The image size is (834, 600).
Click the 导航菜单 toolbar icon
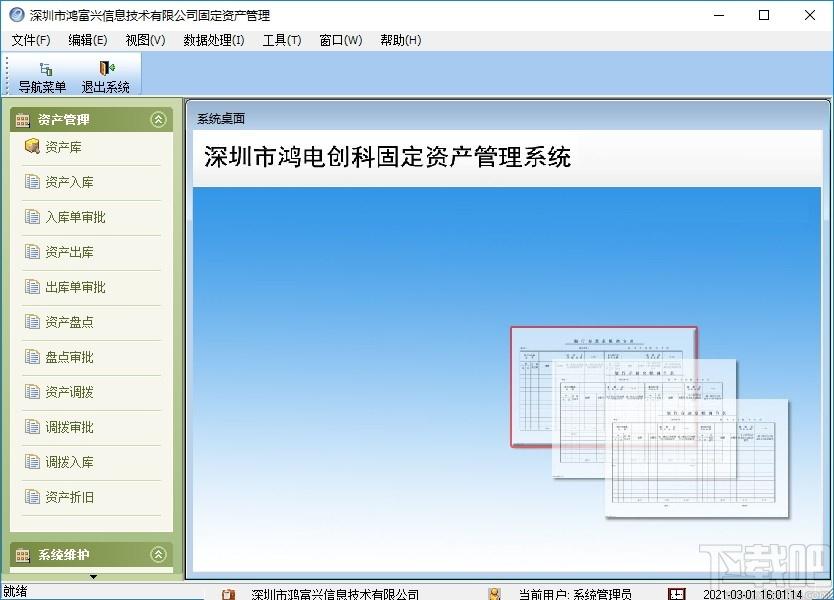[46, 69]
